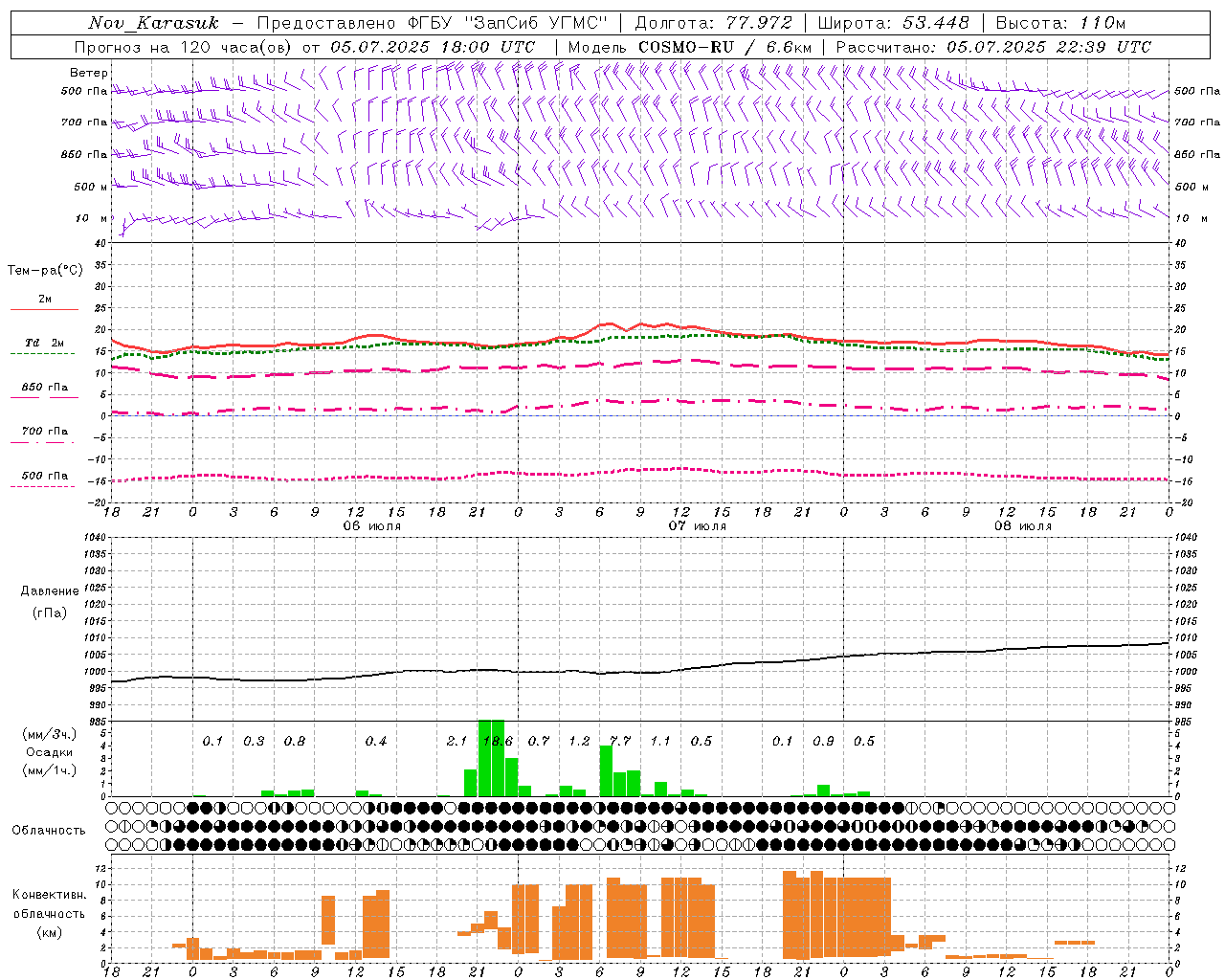Click the 'Тем-ра(°C)' temperature axis label
Image resolution: width=1225 pixels, height=980 pixels.
click(x=45, y=271)
